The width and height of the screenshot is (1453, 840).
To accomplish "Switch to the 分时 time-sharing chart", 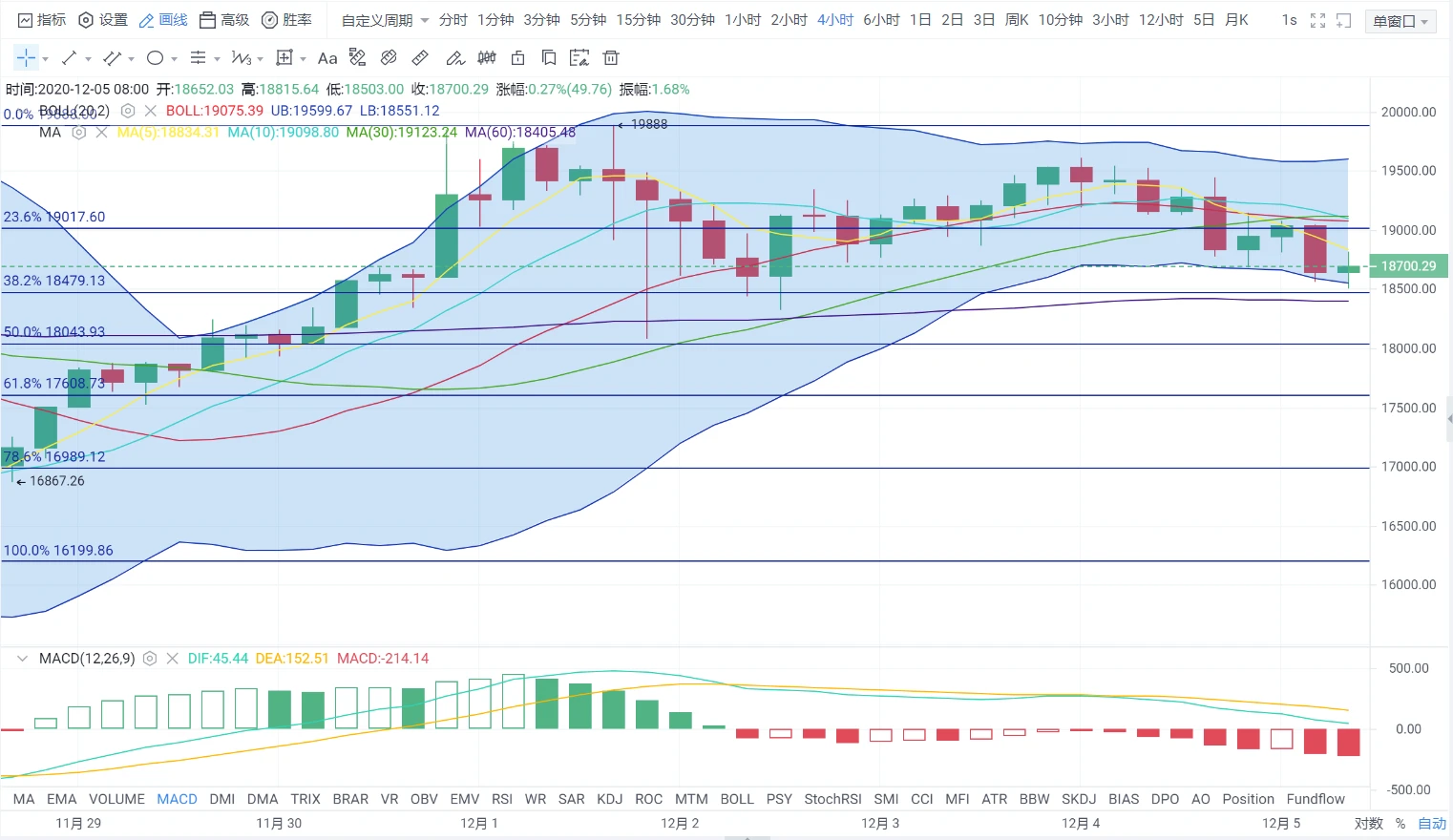I will (453, 20).
